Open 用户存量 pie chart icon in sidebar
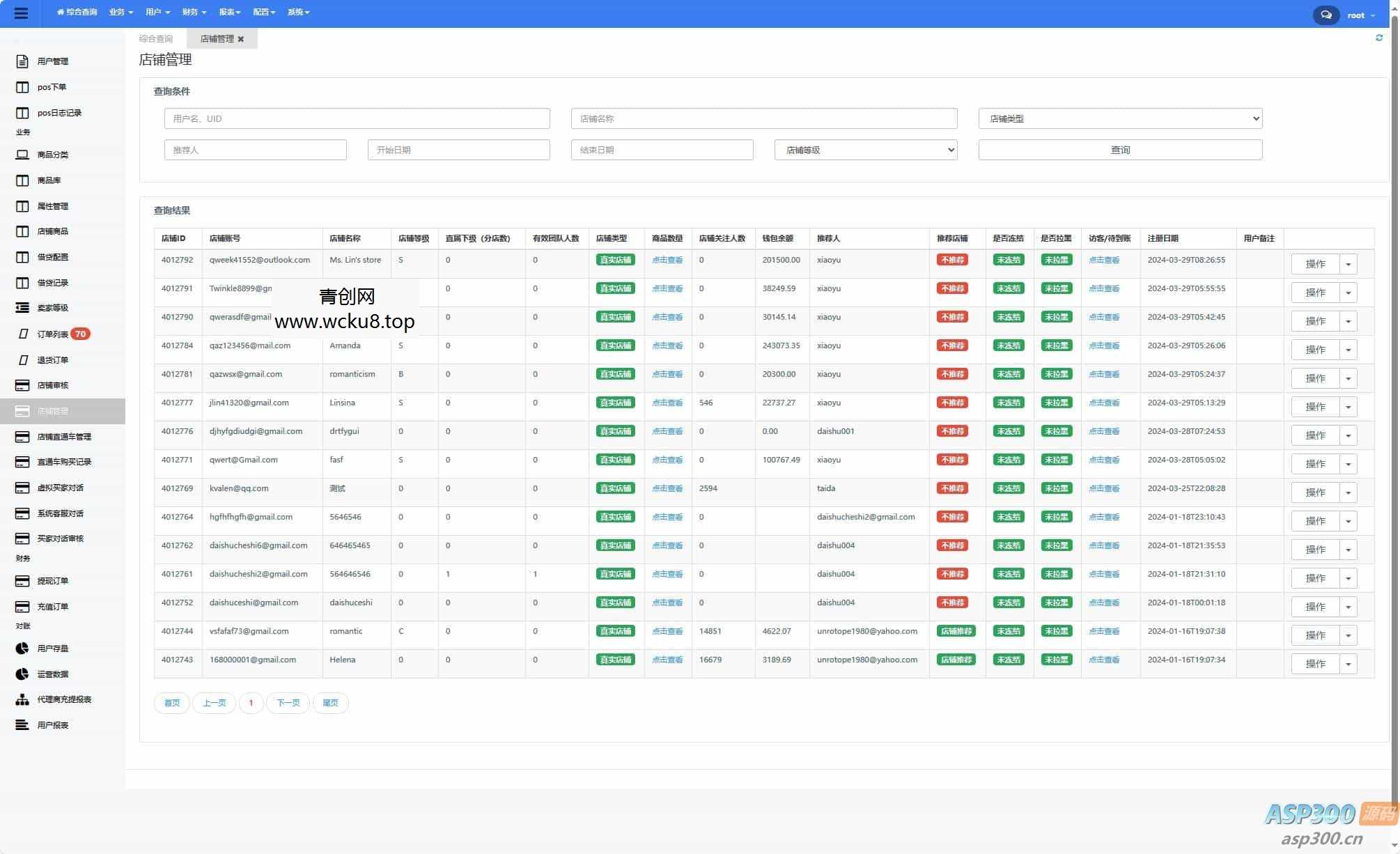1400x854 pixels. [22, 649]
